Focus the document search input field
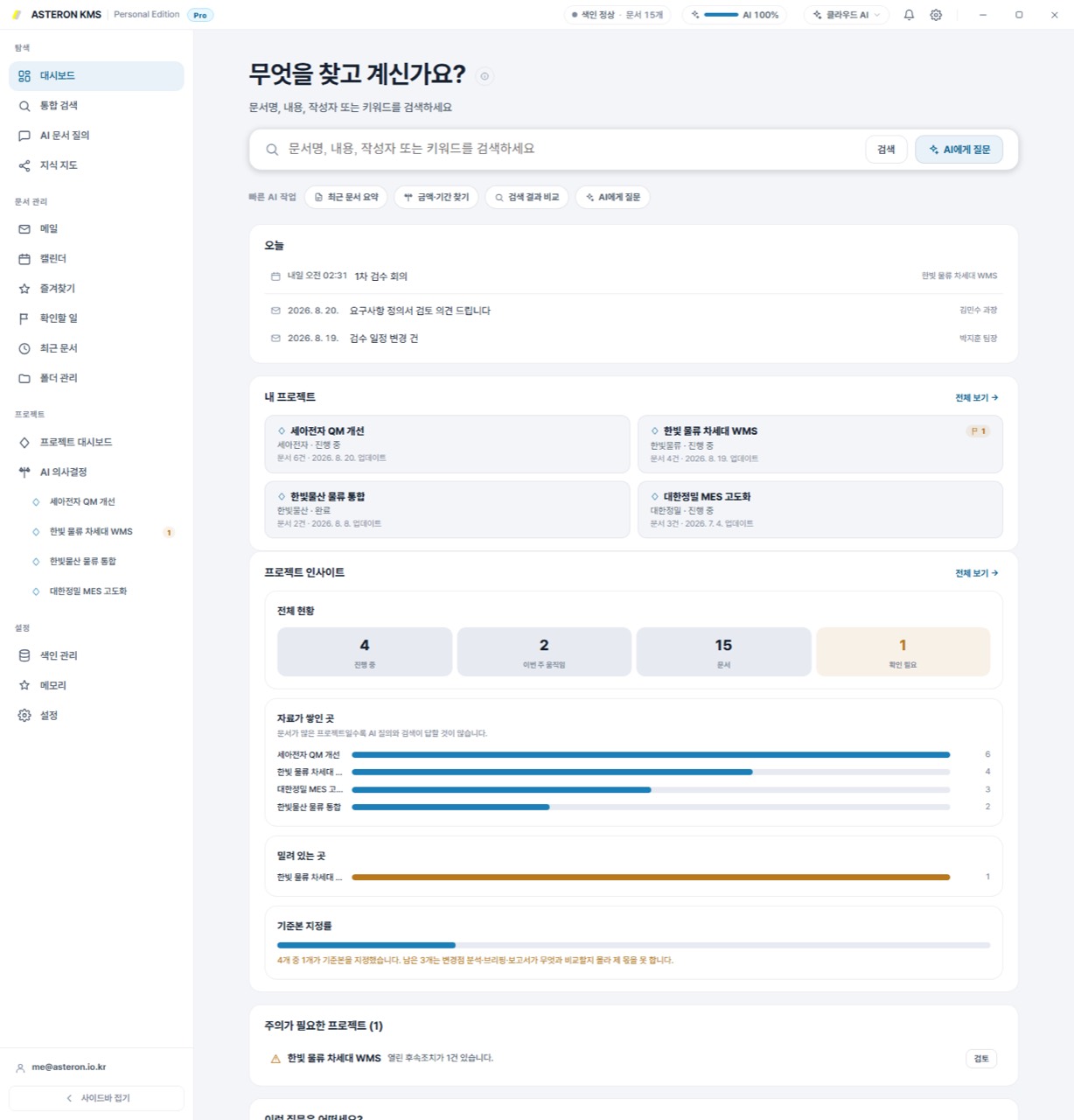This screenshot has height=1120, width=1074. (x=570, y=150)
